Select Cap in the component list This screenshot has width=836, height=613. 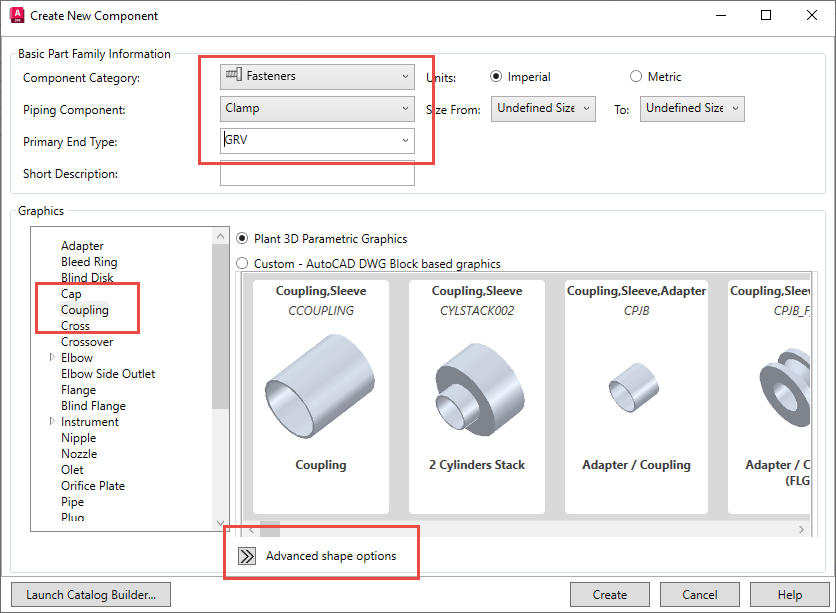[x=71, y=293]
